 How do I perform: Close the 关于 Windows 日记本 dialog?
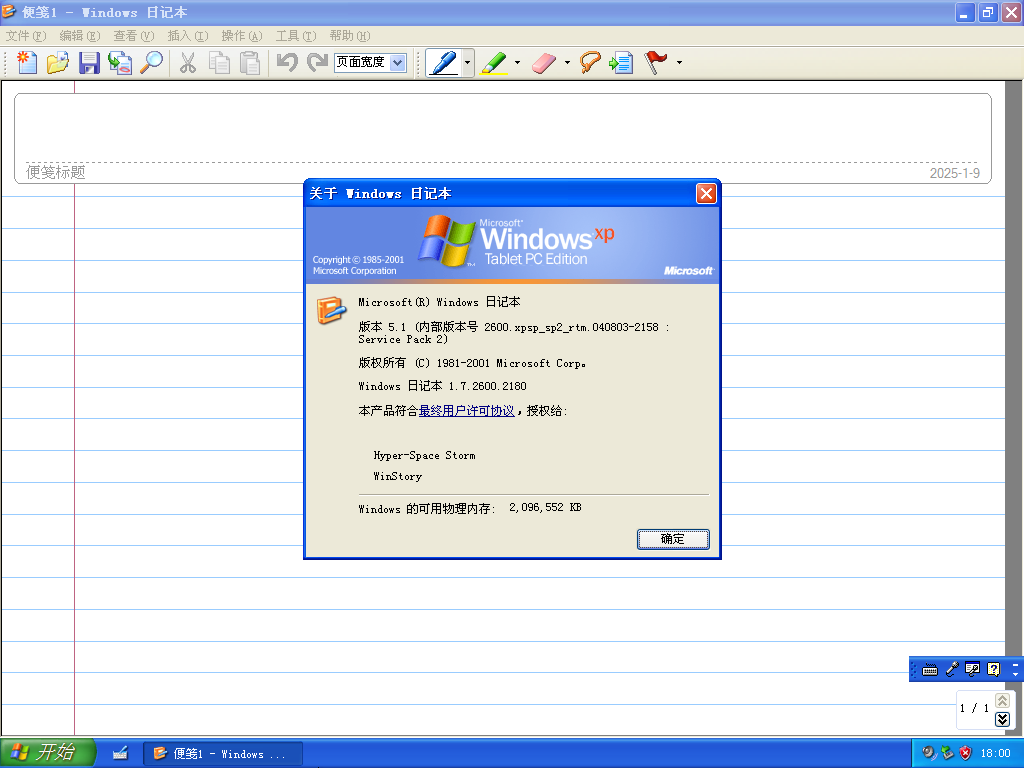[706, 193]
